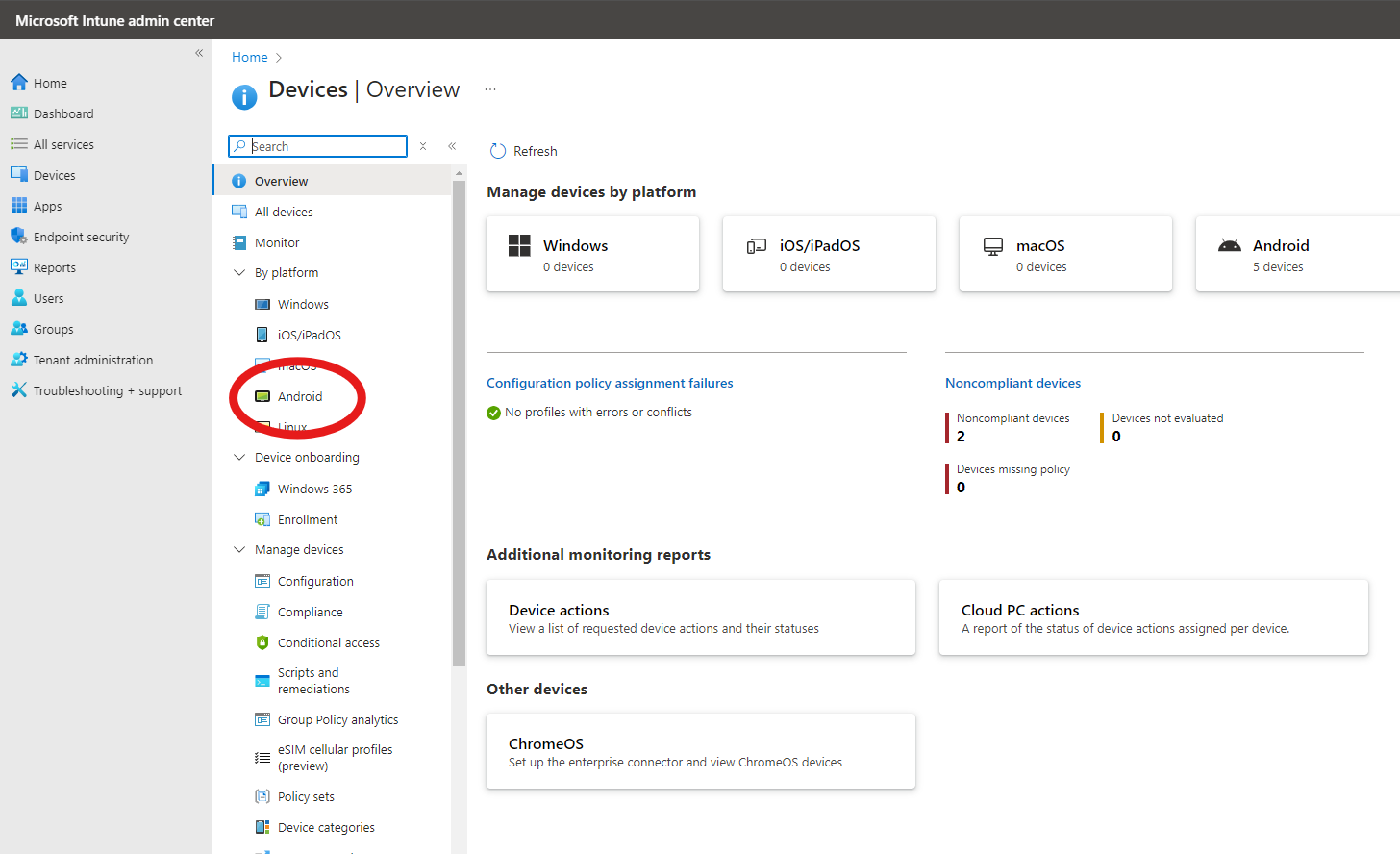Click the Noncompliant devices count 2

961,437
